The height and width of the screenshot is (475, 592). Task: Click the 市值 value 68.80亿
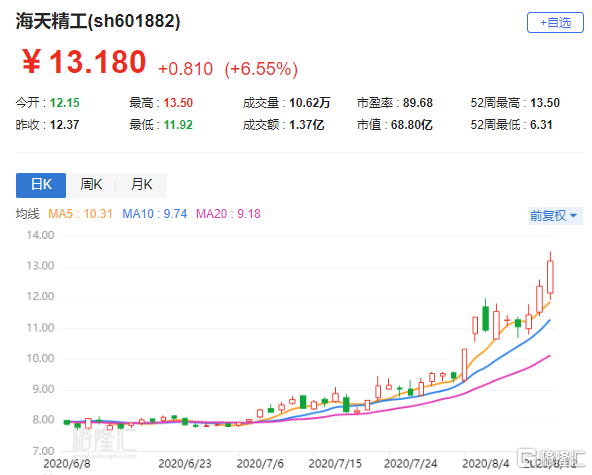click(412, 125)
